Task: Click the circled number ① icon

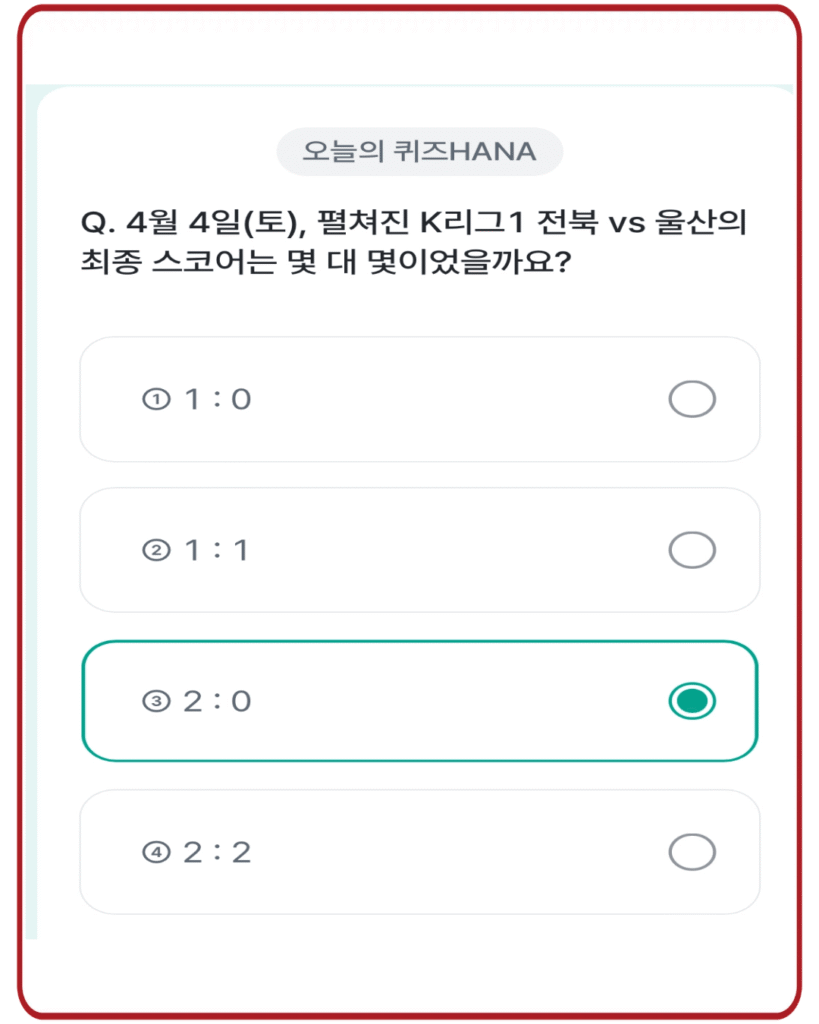Action: [155, 400]
